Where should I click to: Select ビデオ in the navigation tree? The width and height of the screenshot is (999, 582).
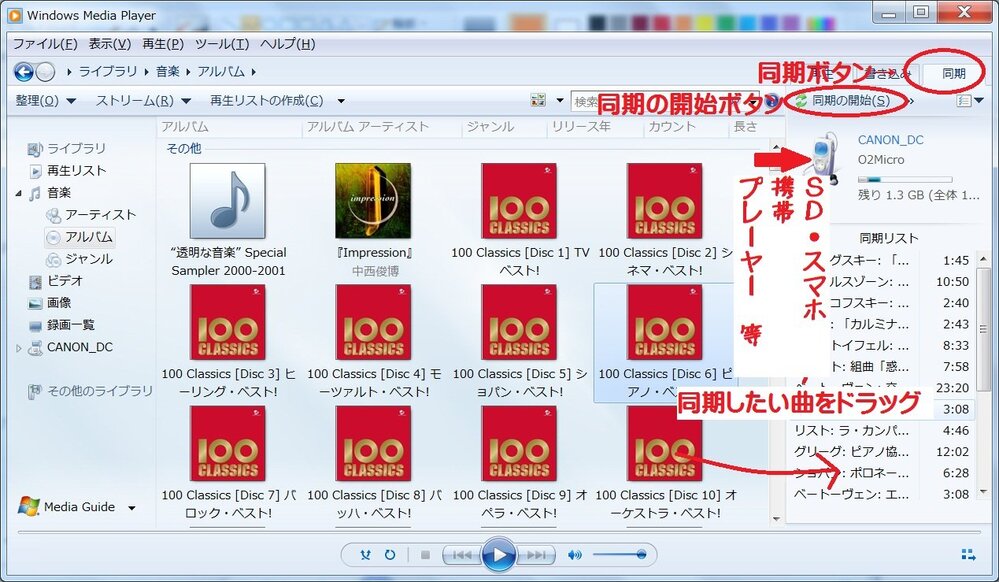(65, 280)
